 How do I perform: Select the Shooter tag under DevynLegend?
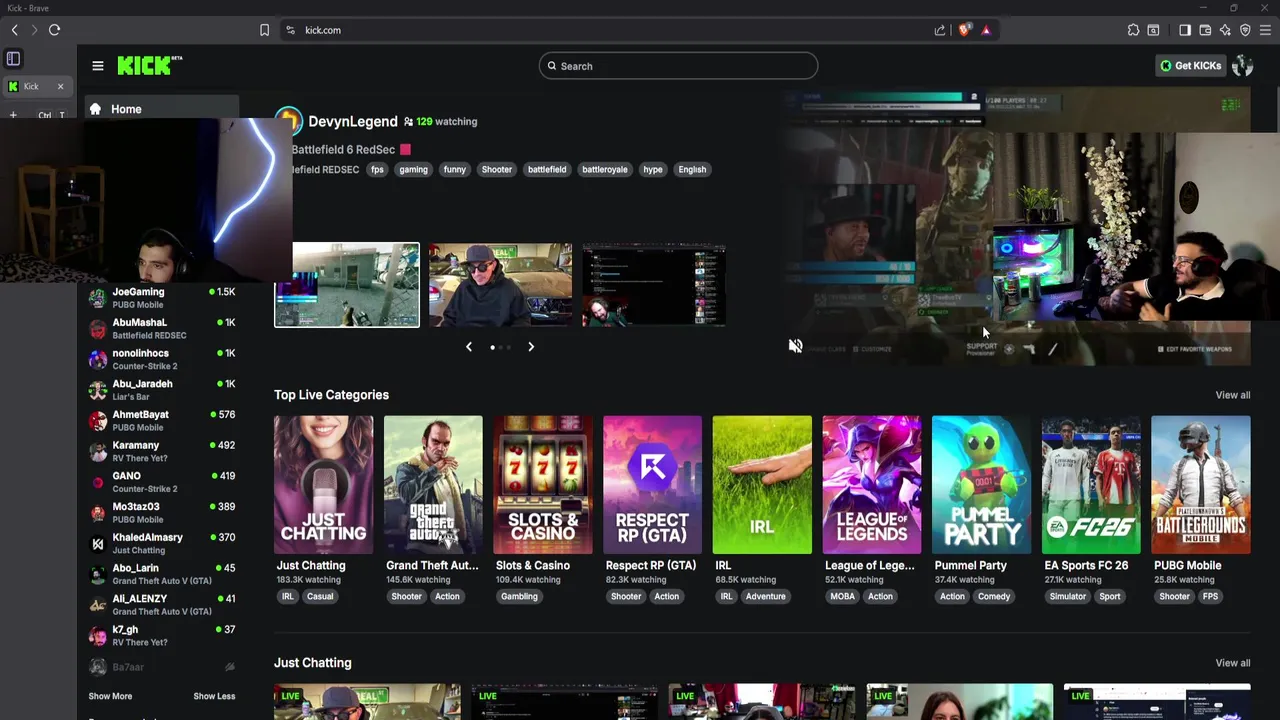497,170
